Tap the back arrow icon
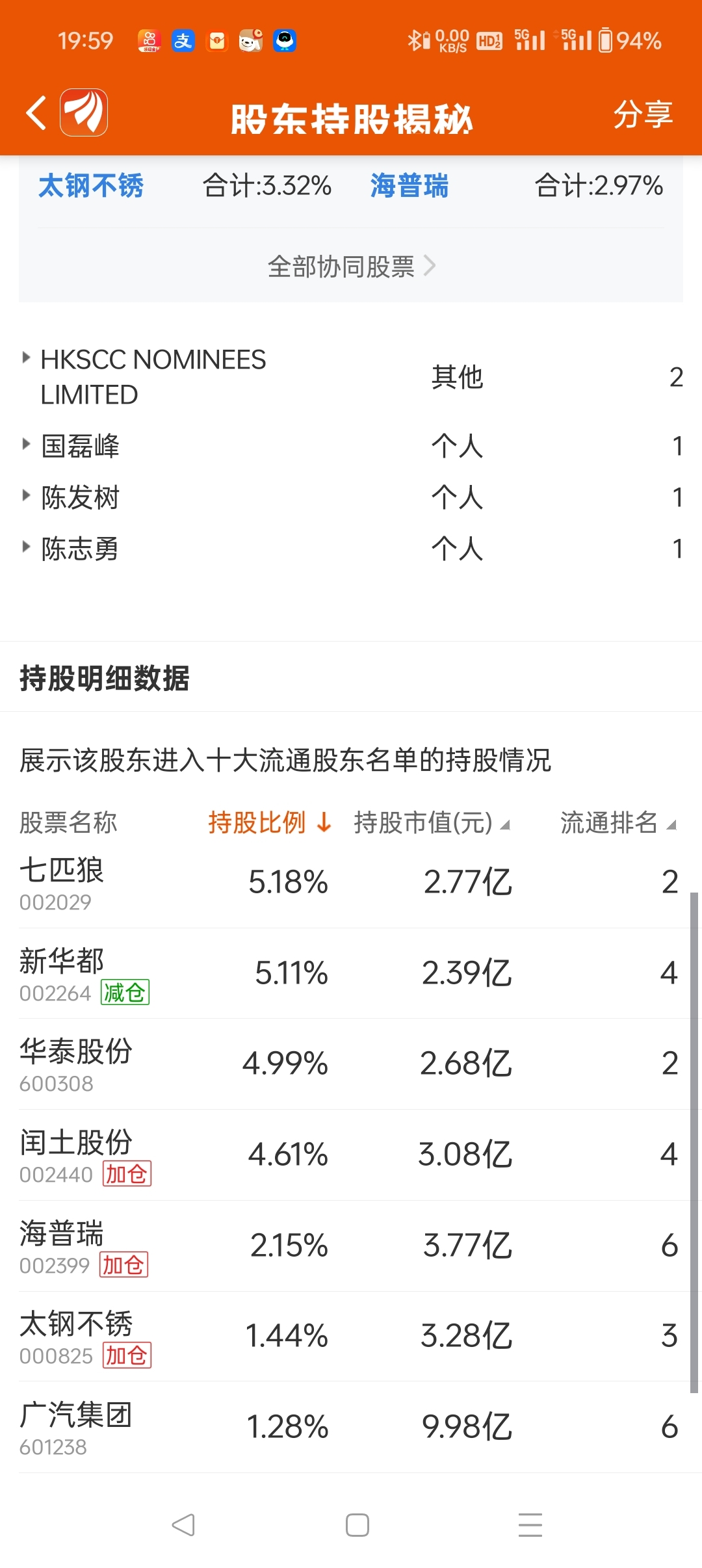The image size is (702, 1568). pyautogui.click(x=36, y=113)
